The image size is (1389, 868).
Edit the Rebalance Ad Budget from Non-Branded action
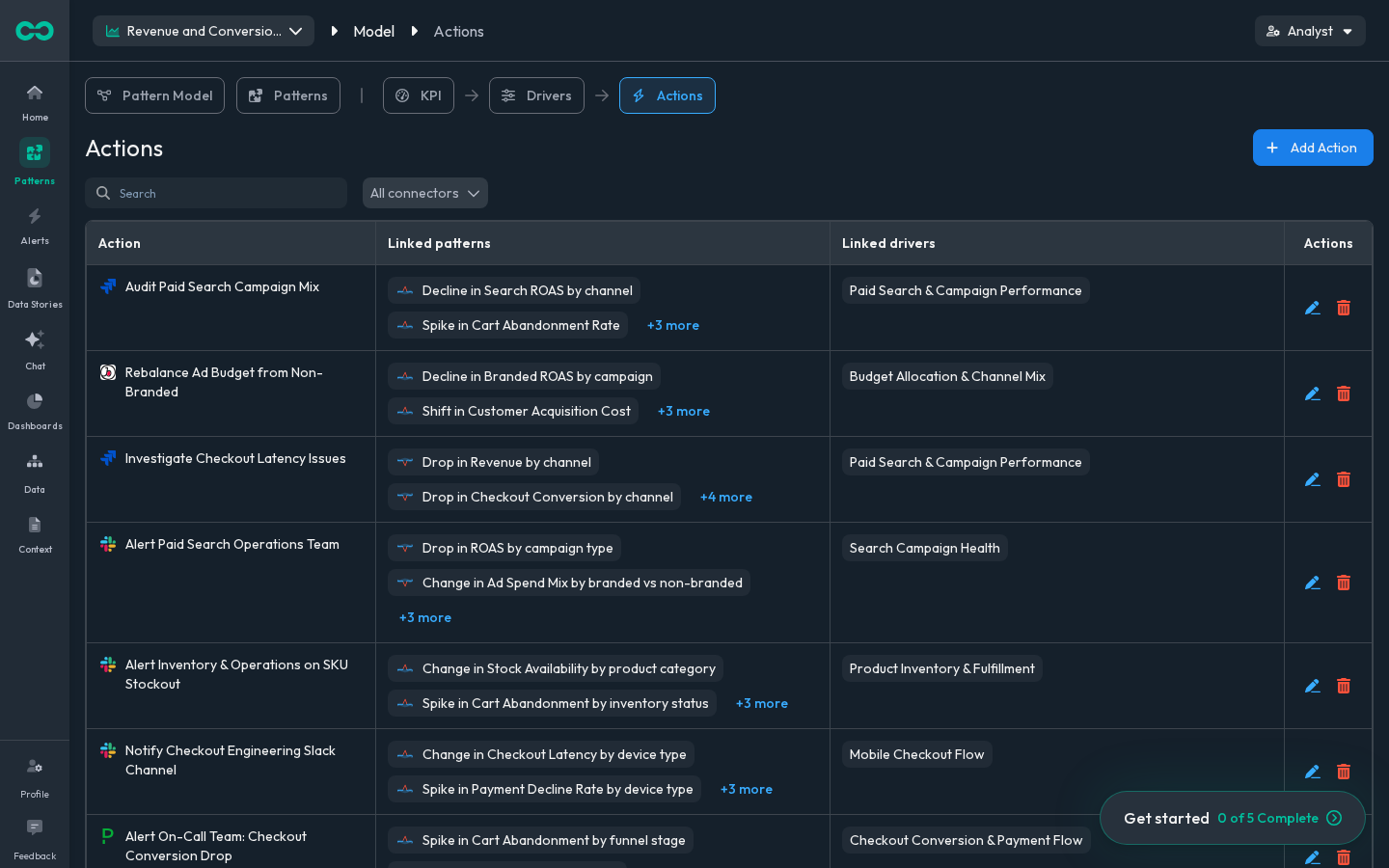coord(1313,393)
